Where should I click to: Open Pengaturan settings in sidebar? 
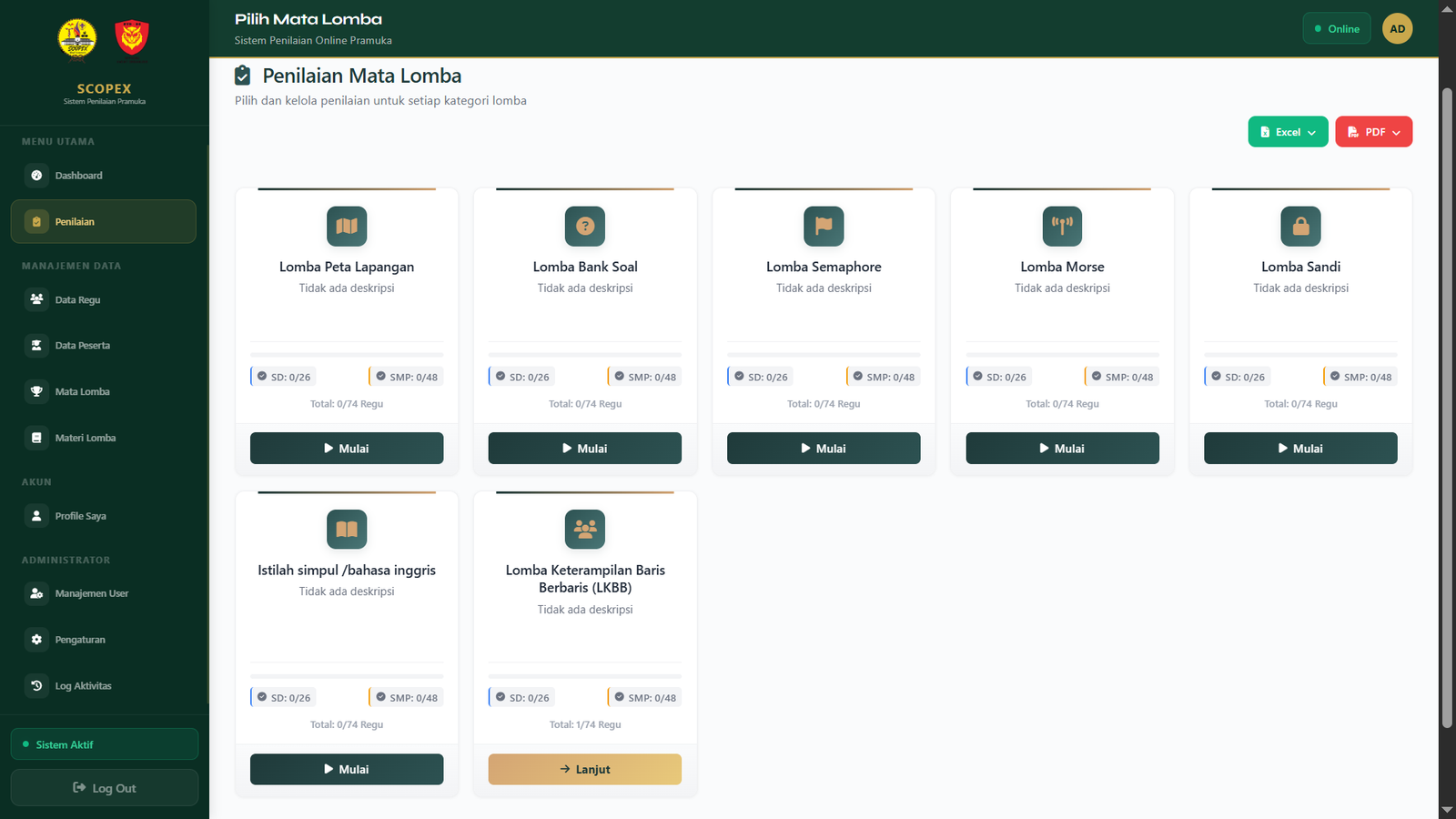[x=104, y=640]
